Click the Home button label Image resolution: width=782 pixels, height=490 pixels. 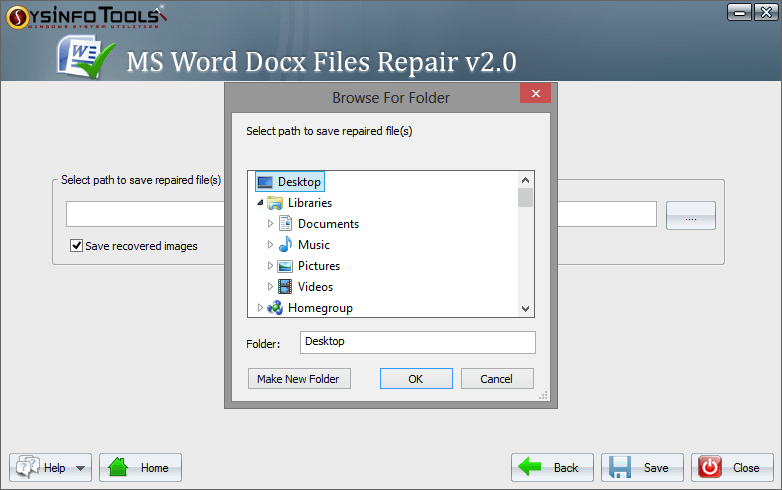pyautogui.click(x=154, y=468)
